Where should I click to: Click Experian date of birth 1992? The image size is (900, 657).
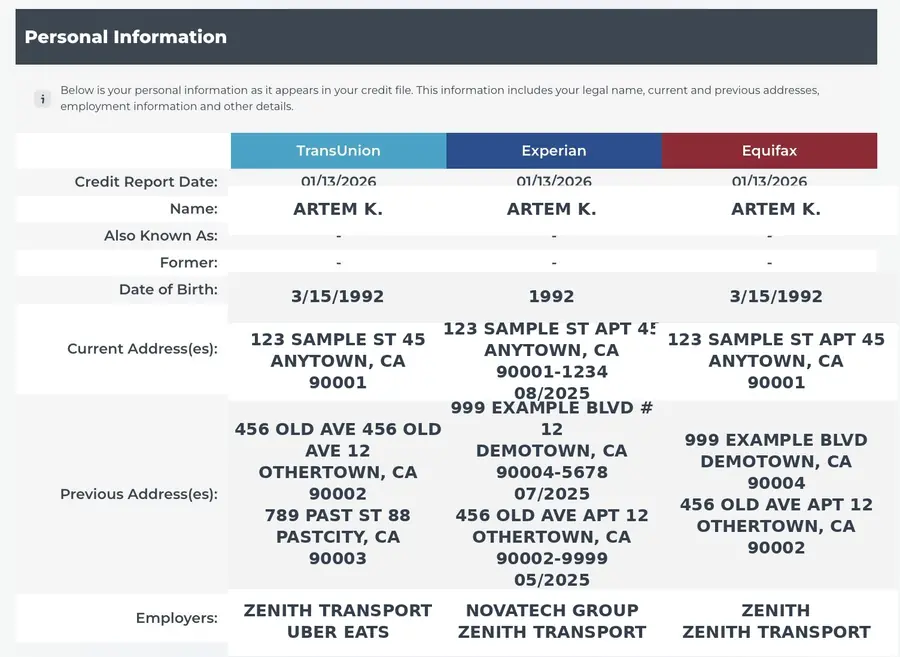click(552, 296)
